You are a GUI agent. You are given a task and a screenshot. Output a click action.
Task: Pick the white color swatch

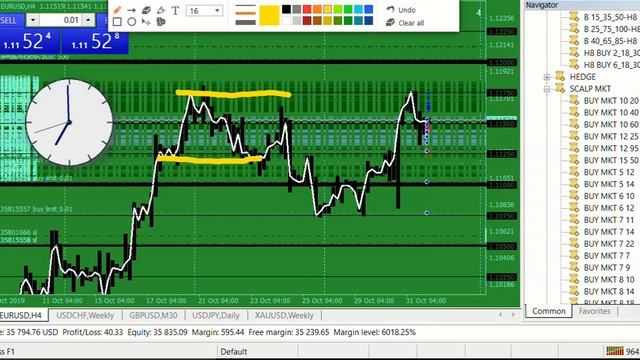coord(287,20)
